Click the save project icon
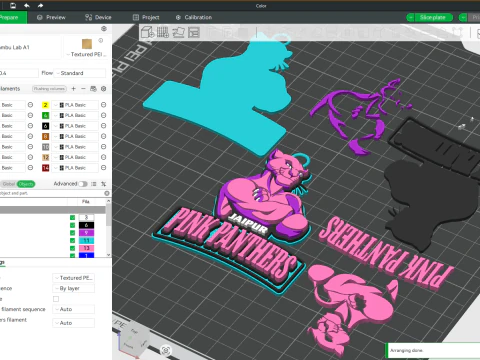This screenshot has height=360, width=480. click(x=13, y=6)
